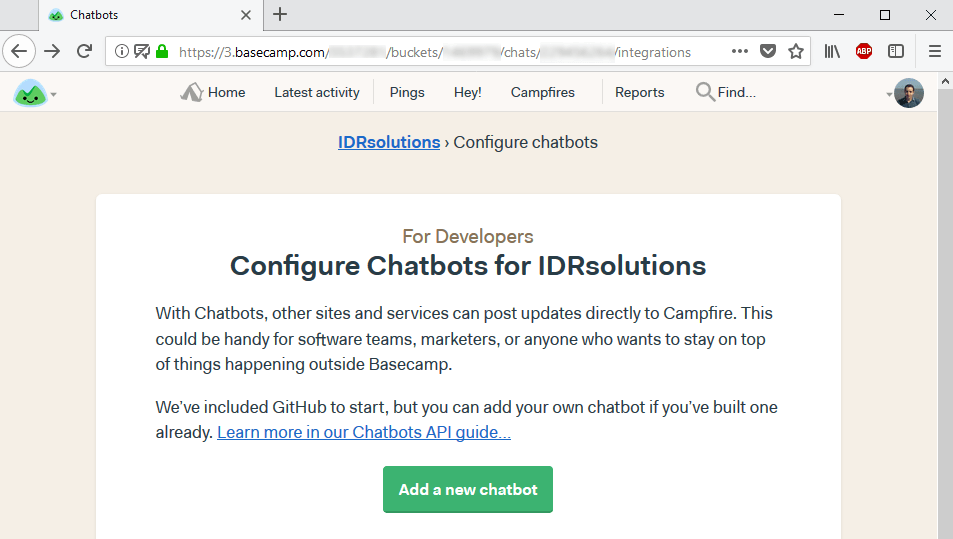Save the page to Pocket

tap(768, 52)
